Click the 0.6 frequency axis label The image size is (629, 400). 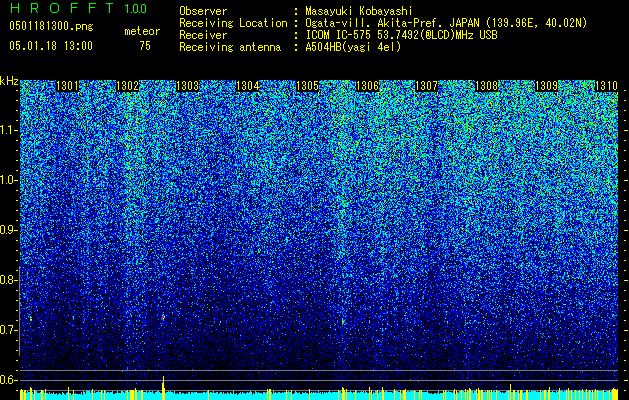coord(7,380)
